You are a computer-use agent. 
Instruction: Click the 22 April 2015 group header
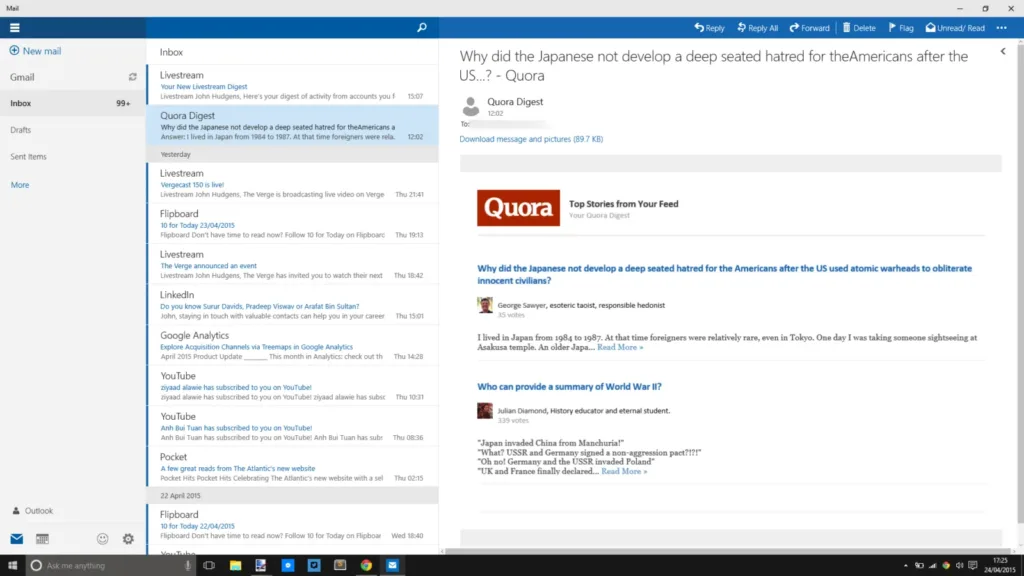(x=293, y=496)
